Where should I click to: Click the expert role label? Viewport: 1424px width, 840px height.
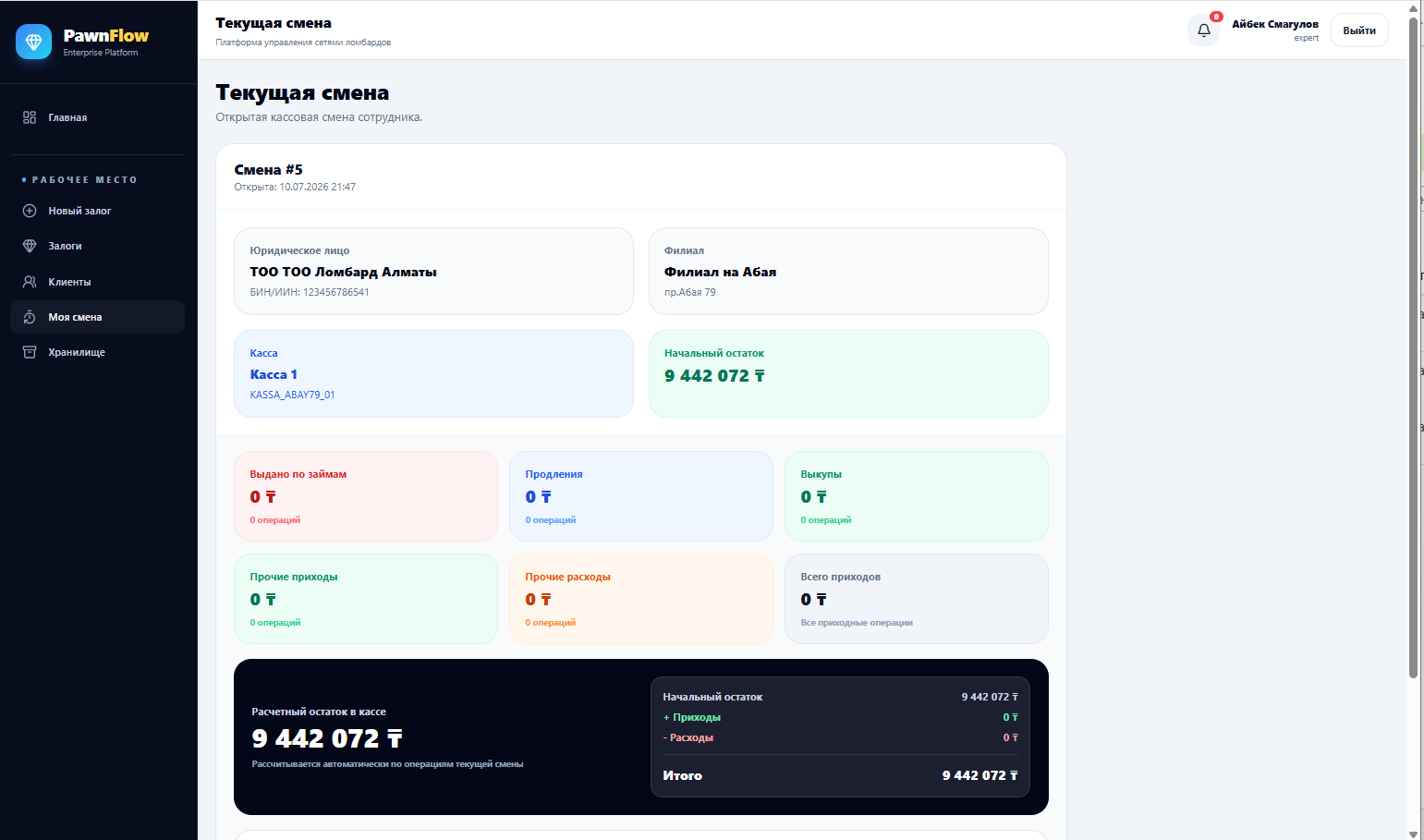point(1307,38)
